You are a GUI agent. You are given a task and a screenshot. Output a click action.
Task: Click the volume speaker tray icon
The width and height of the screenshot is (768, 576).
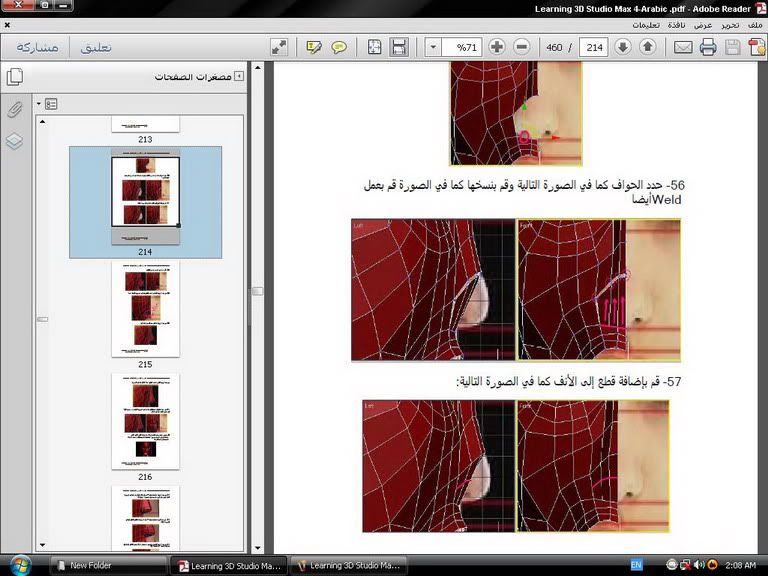(x=700, y=565)
